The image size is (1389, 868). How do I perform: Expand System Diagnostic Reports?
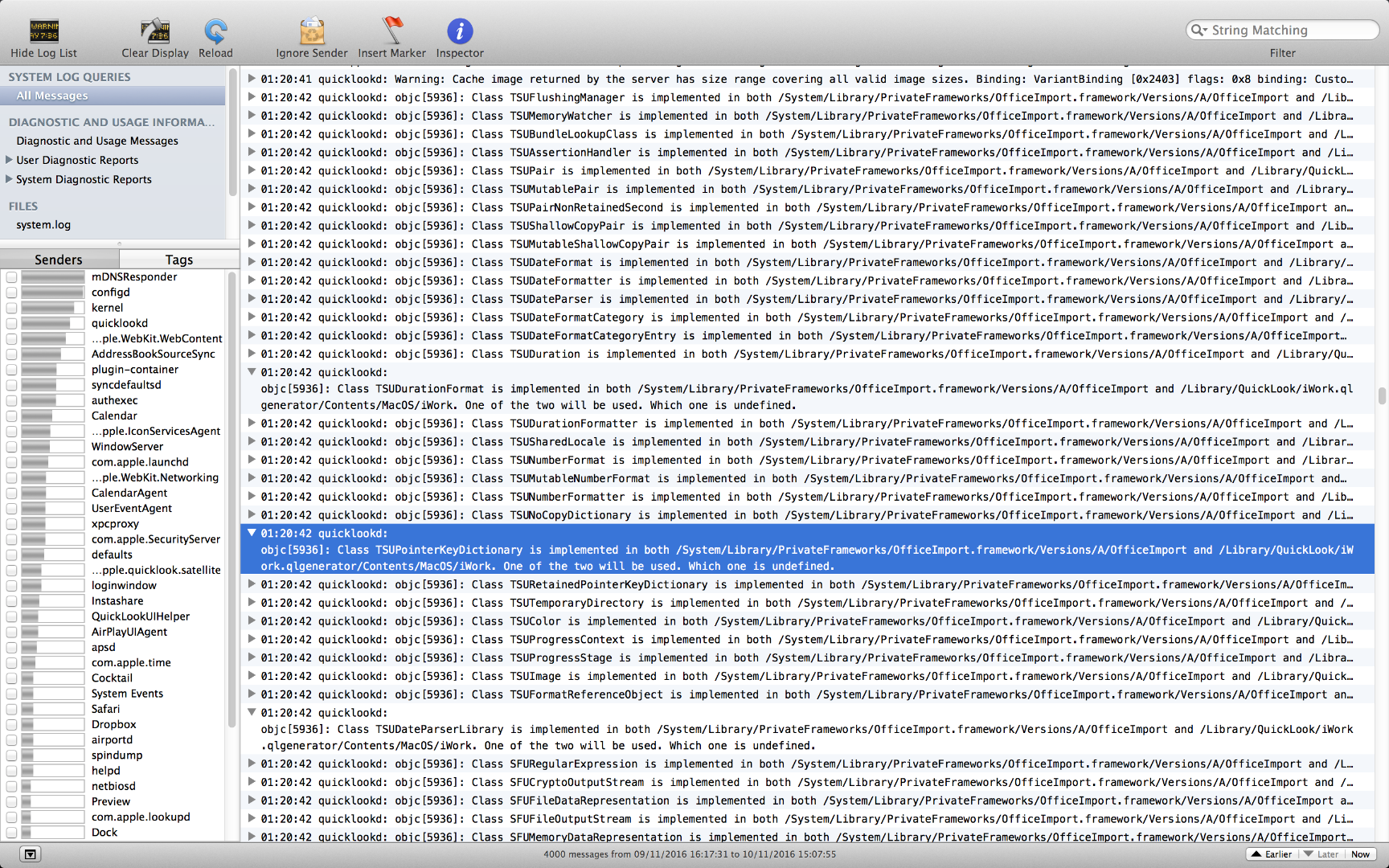(x=9, y=179)
